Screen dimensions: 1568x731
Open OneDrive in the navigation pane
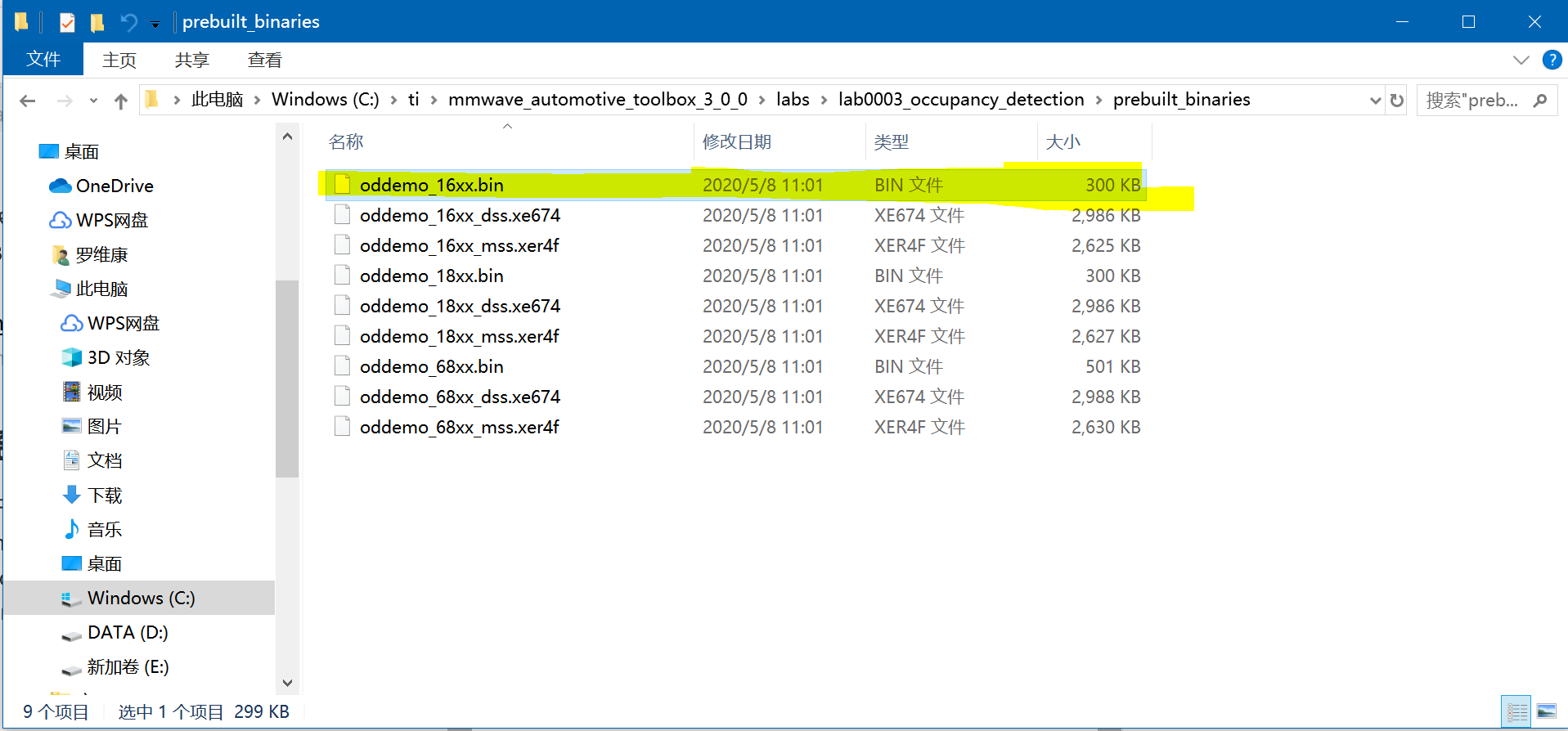(101, 186)
